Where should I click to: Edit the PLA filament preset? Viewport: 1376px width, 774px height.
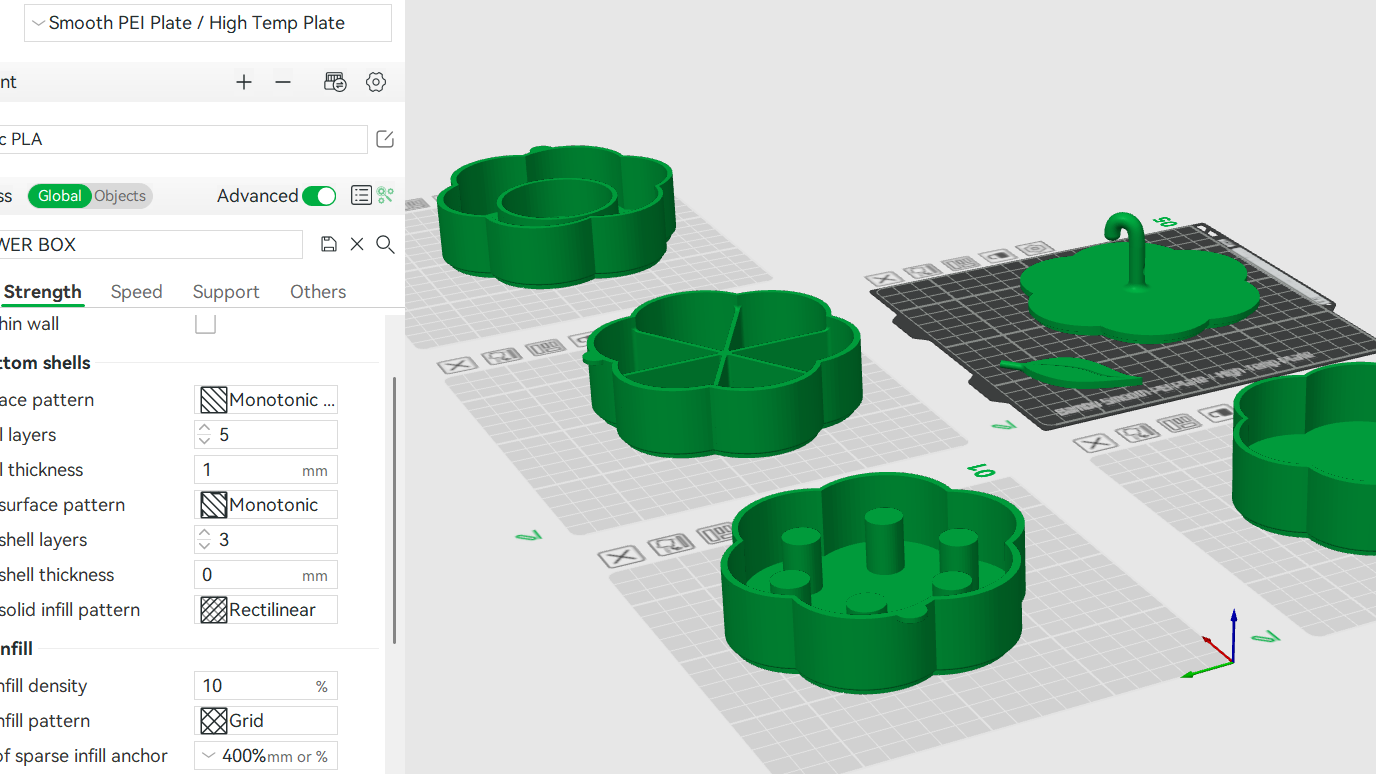pos(385,139)
